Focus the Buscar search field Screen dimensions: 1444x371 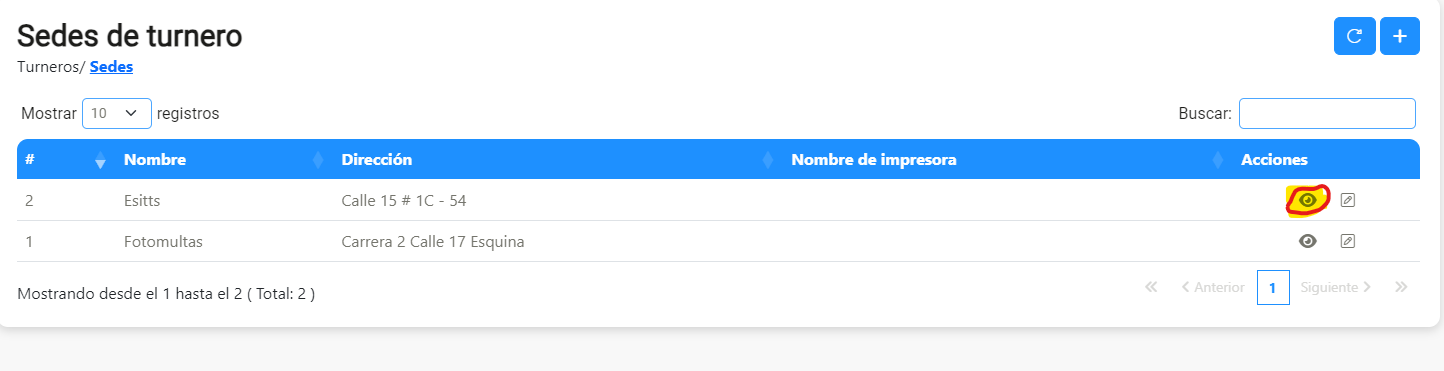click(1327, 113)
